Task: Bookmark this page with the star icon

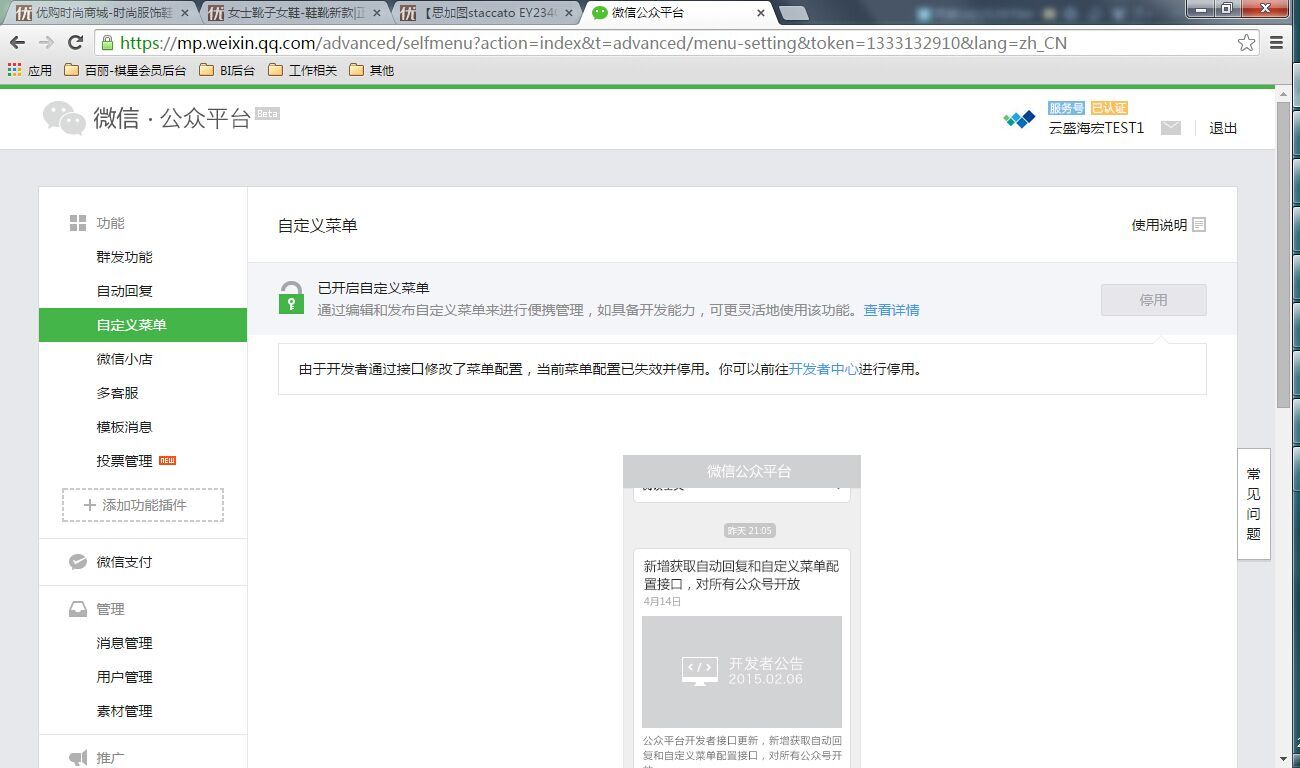Action: click(1246, 42)
